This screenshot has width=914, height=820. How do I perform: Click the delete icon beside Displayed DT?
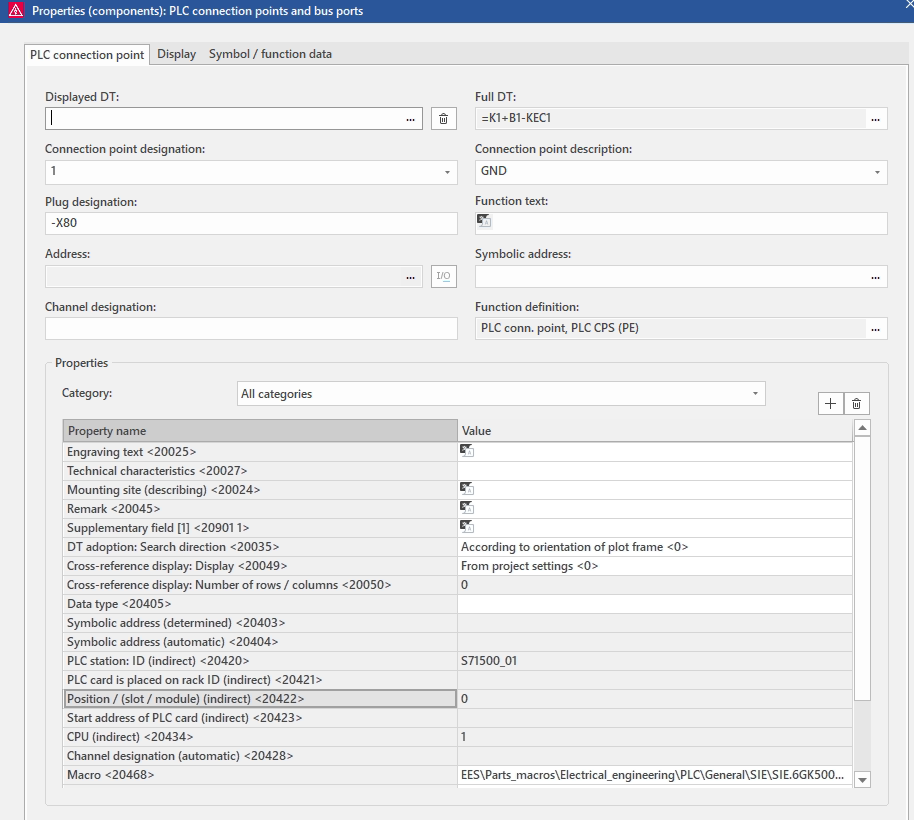444,119
